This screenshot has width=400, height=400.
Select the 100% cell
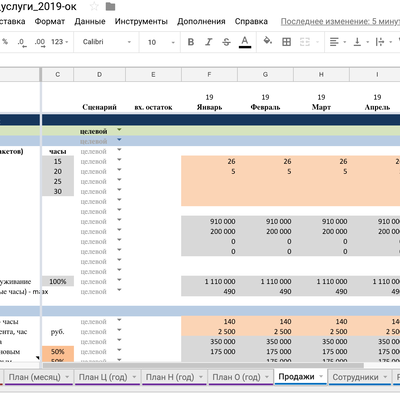(58, 282)
